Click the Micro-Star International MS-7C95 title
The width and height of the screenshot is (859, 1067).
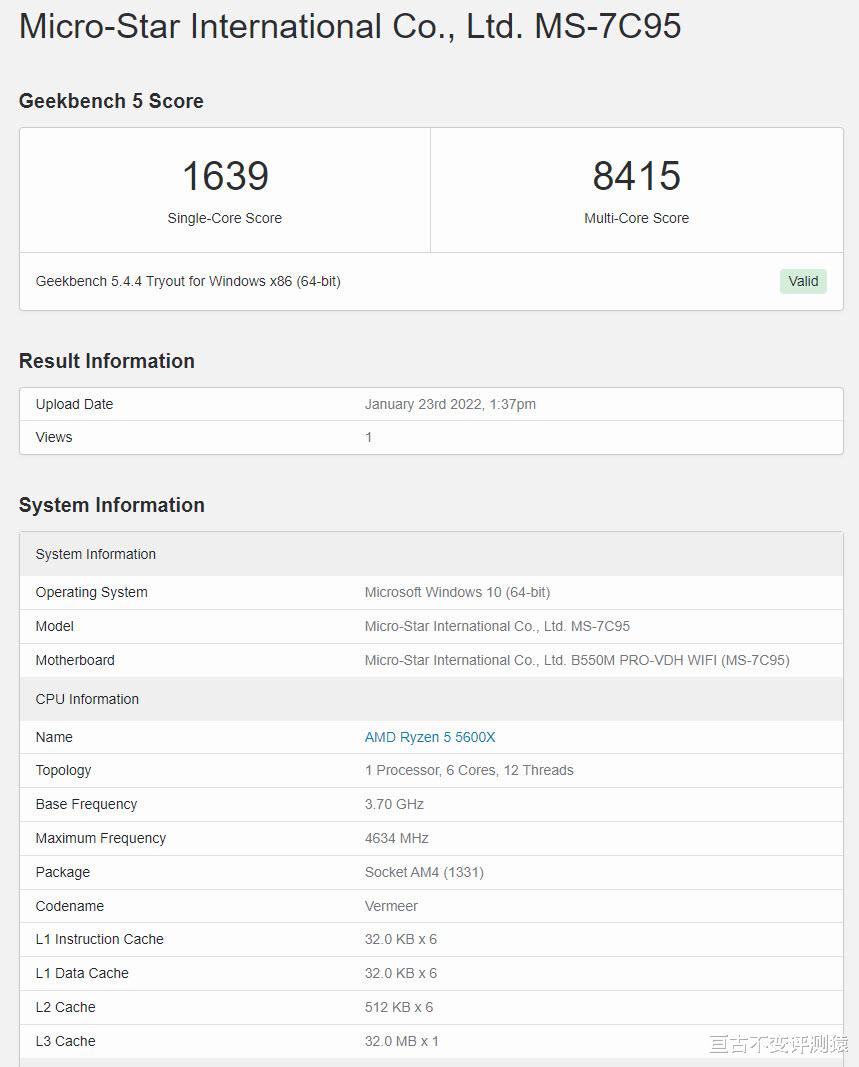[x=349, y=26]
